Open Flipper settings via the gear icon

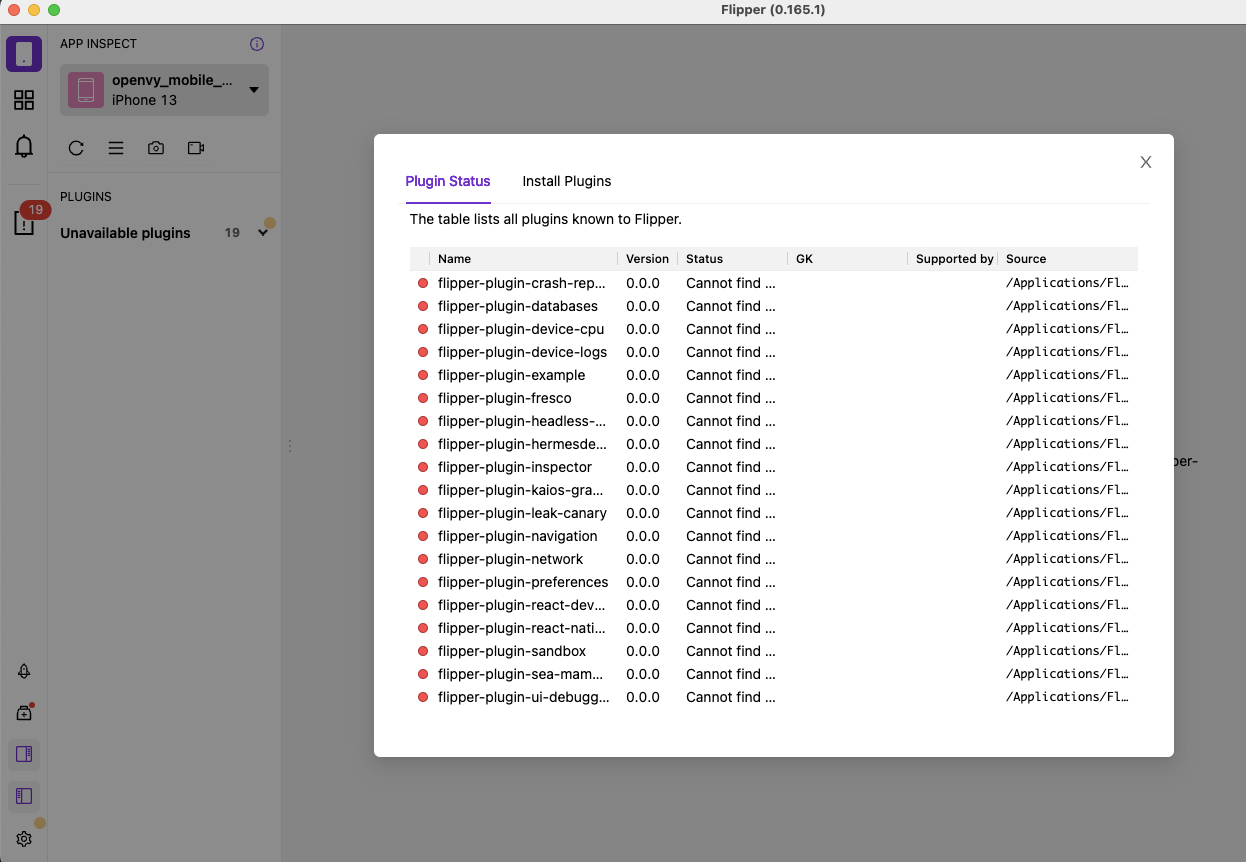click(x=24, y=838)
